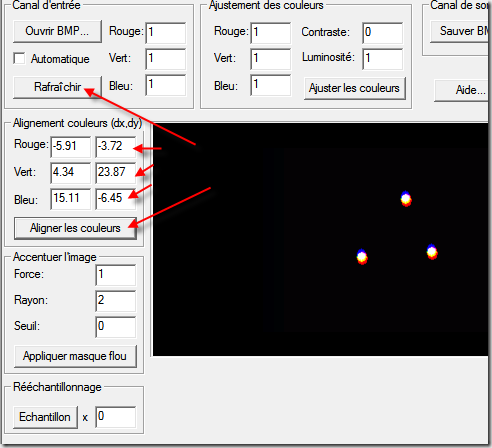Open the Aide... help button
The height and width of the screenshot is (448, 492).
click(x=463, y=90)
